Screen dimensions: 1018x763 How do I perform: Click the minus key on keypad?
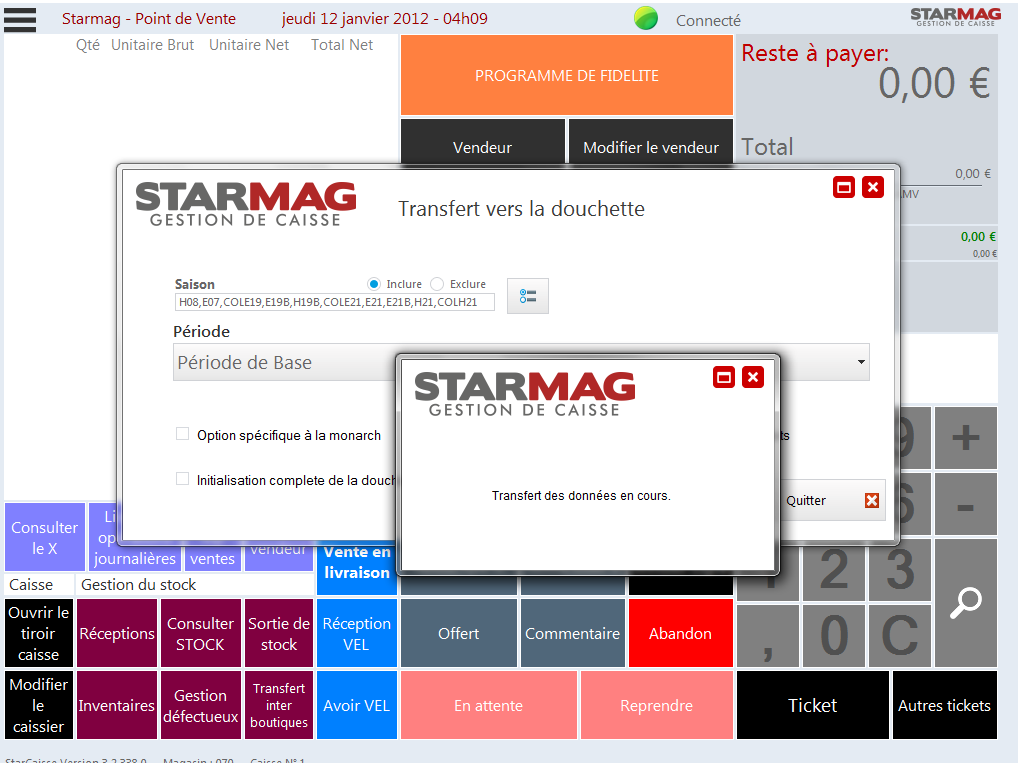pos(965,505)
